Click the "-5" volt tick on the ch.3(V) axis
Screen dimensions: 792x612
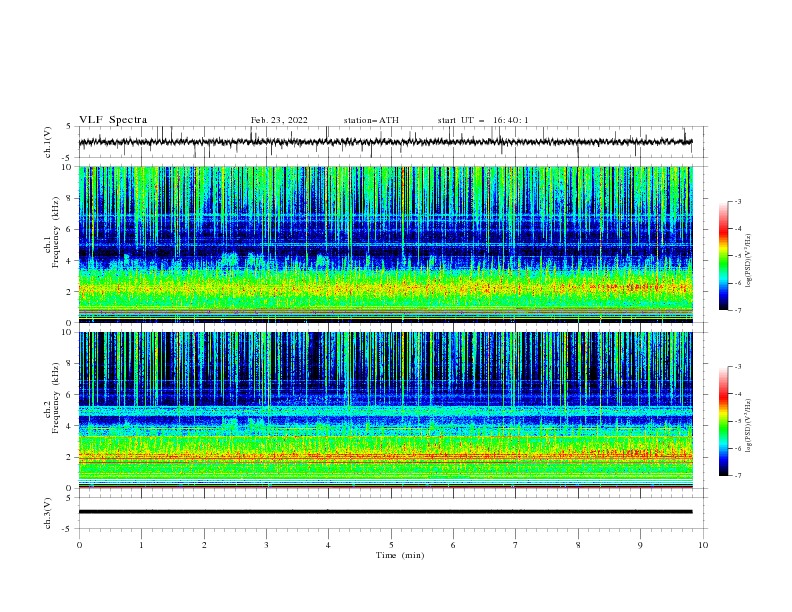tap(68, 529)
